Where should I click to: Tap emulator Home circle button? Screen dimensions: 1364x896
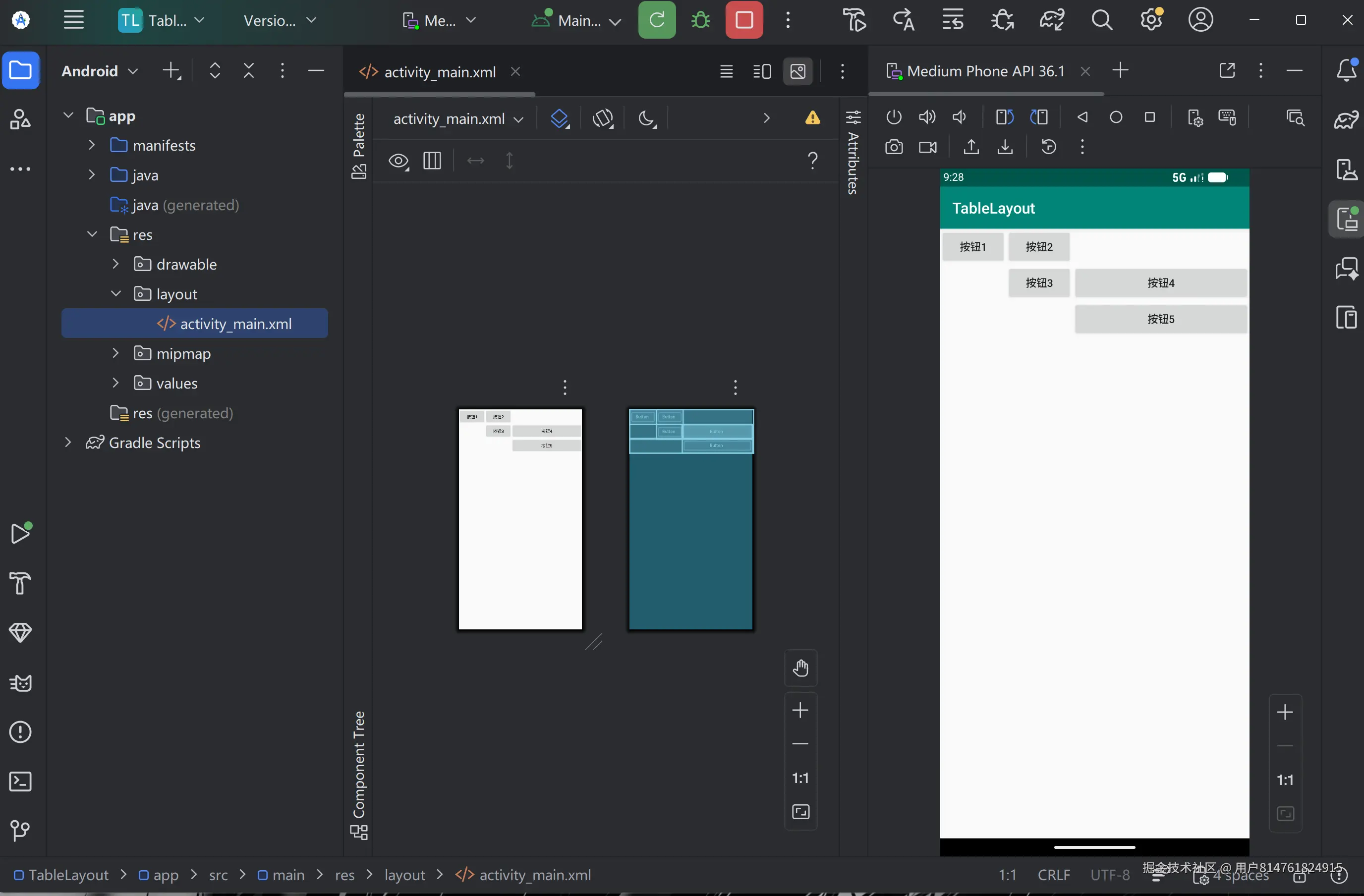[1116, 117]
